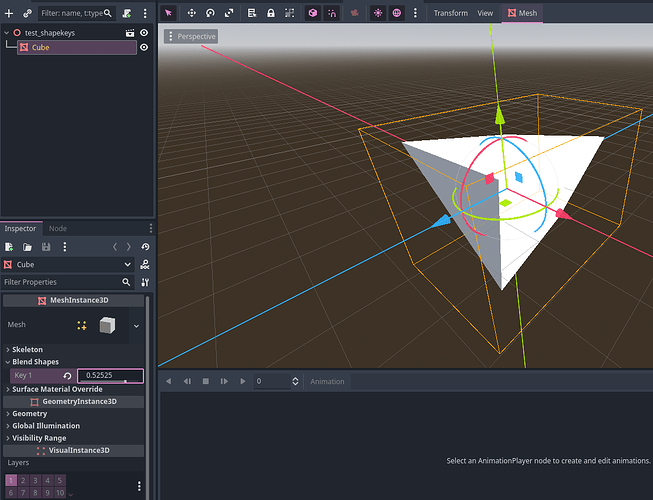Open the Mesh menu
This screenshot has height=500, width=653.
coord(522,13)
